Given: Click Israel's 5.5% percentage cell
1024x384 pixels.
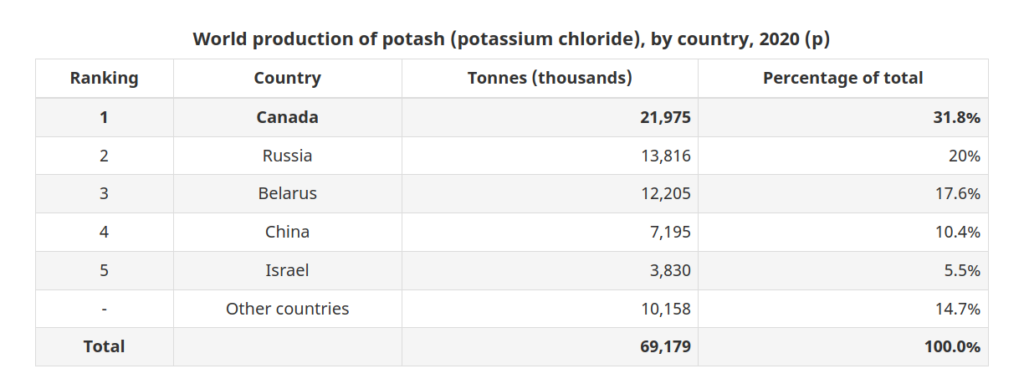Looking at the screenshot, I should click(962, 270).
